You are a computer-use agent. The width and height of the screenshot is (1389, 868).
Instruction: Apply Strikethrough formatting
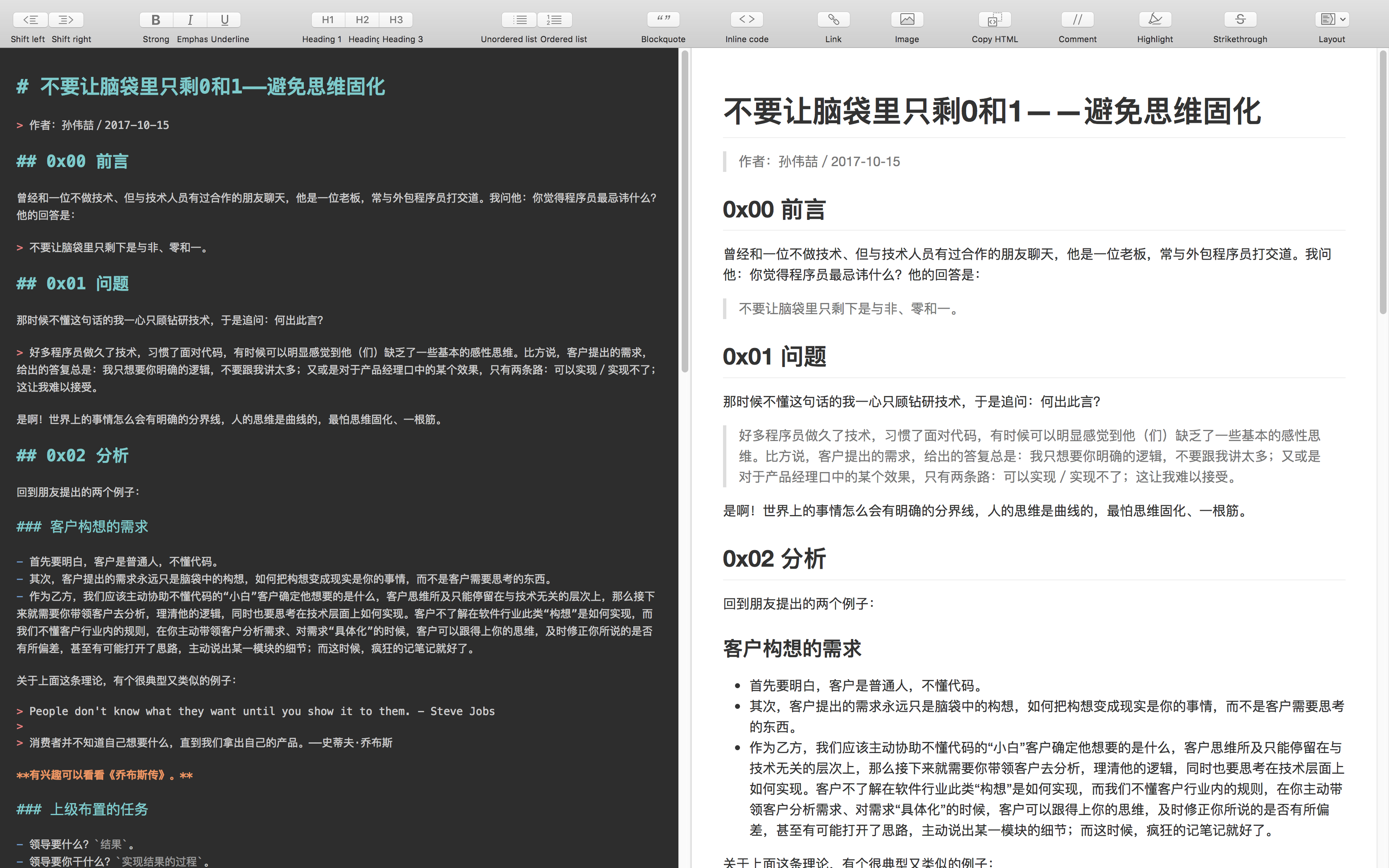(1240, 19)
